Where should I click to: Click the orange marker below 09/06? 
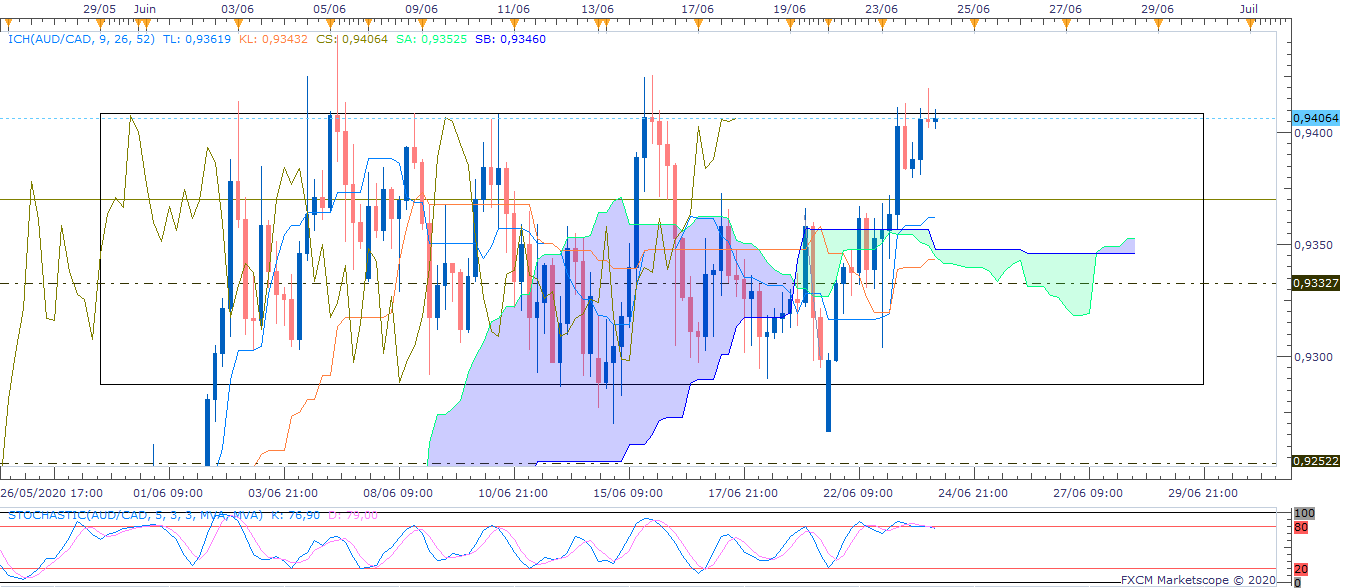click(x=420, y=21)
